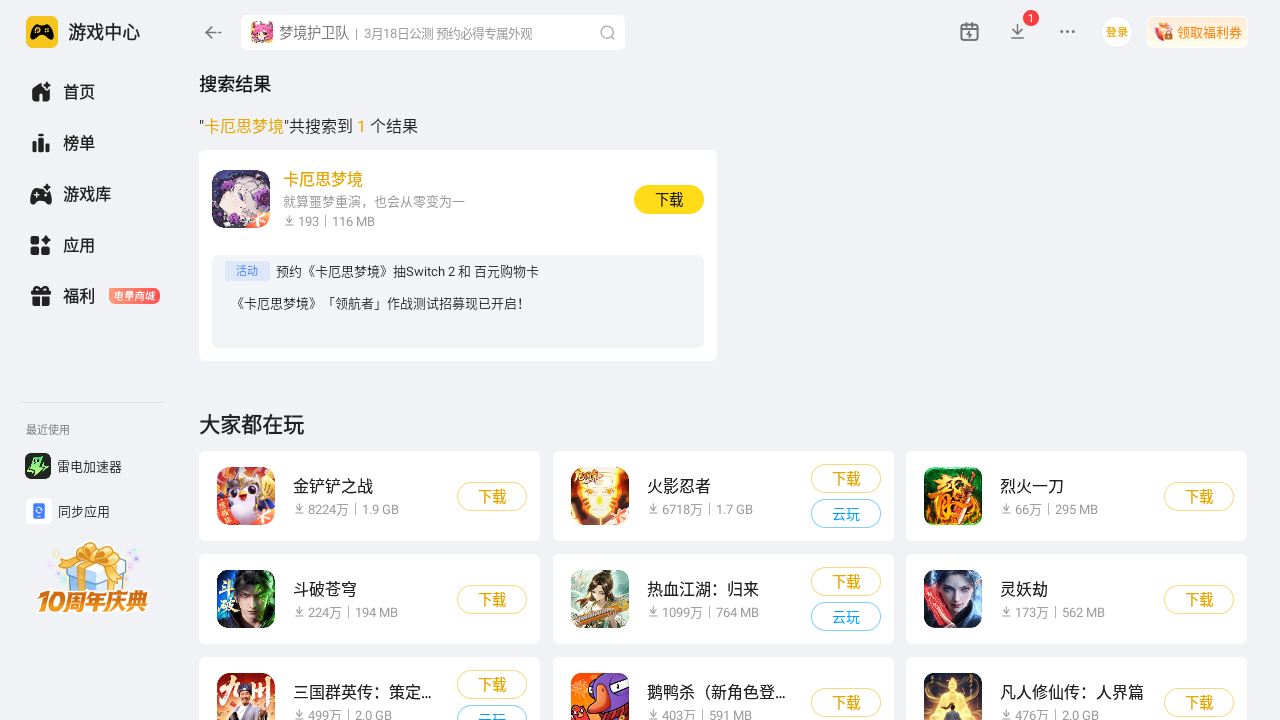Open 福利 in sidebar
1280x720 pixels.
[x=92, y=296]
